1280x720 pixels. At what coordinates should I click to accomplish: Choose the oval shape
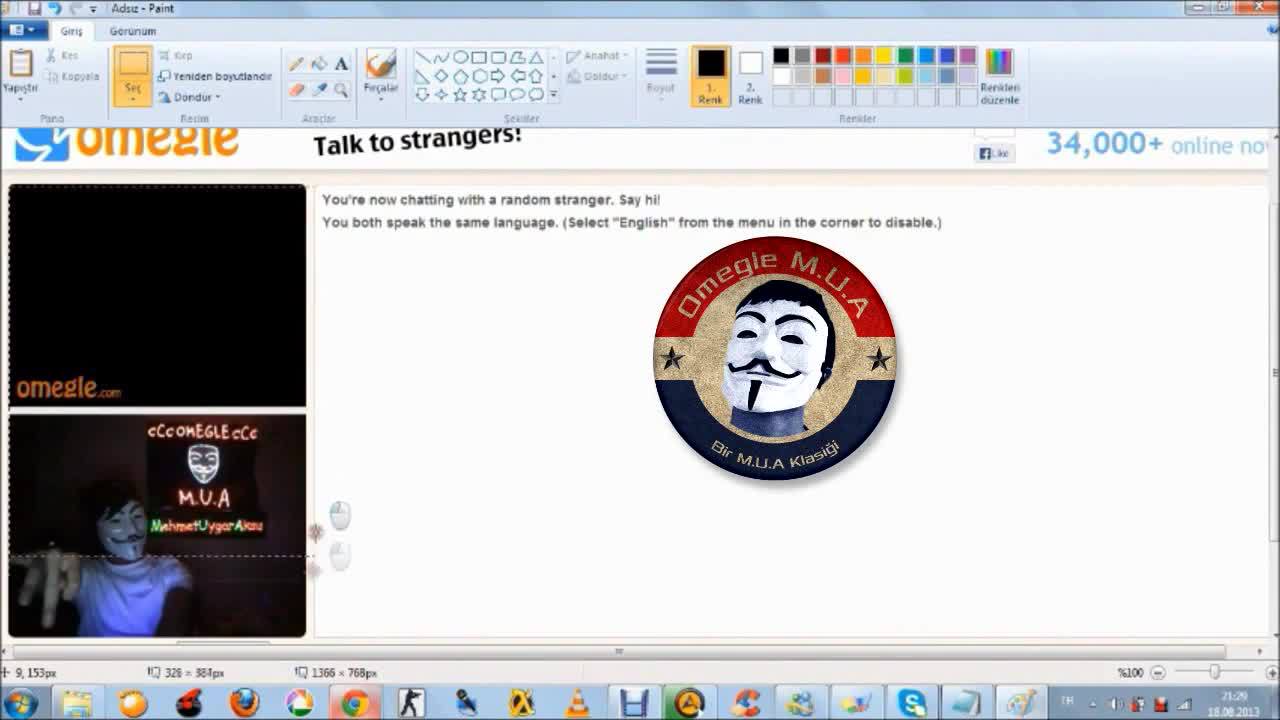pyautogui.click(x=460, y=58)
